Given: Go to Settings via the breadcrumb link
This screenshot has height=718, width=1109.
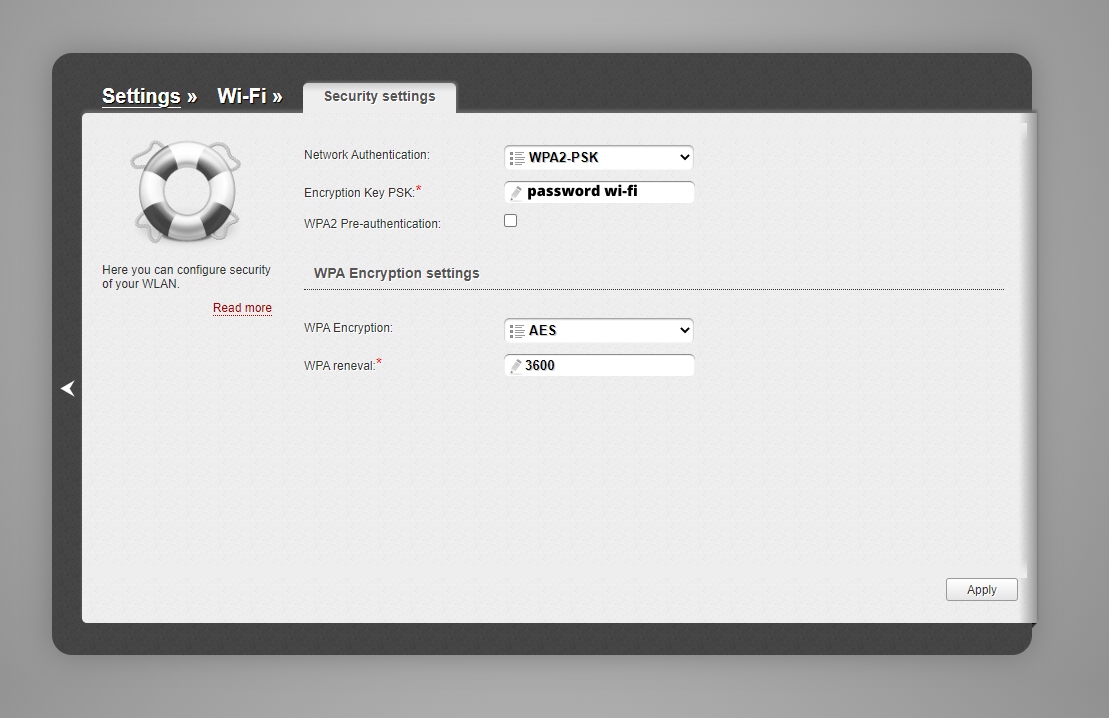Looking at the screenshot, I should (141, 96).
